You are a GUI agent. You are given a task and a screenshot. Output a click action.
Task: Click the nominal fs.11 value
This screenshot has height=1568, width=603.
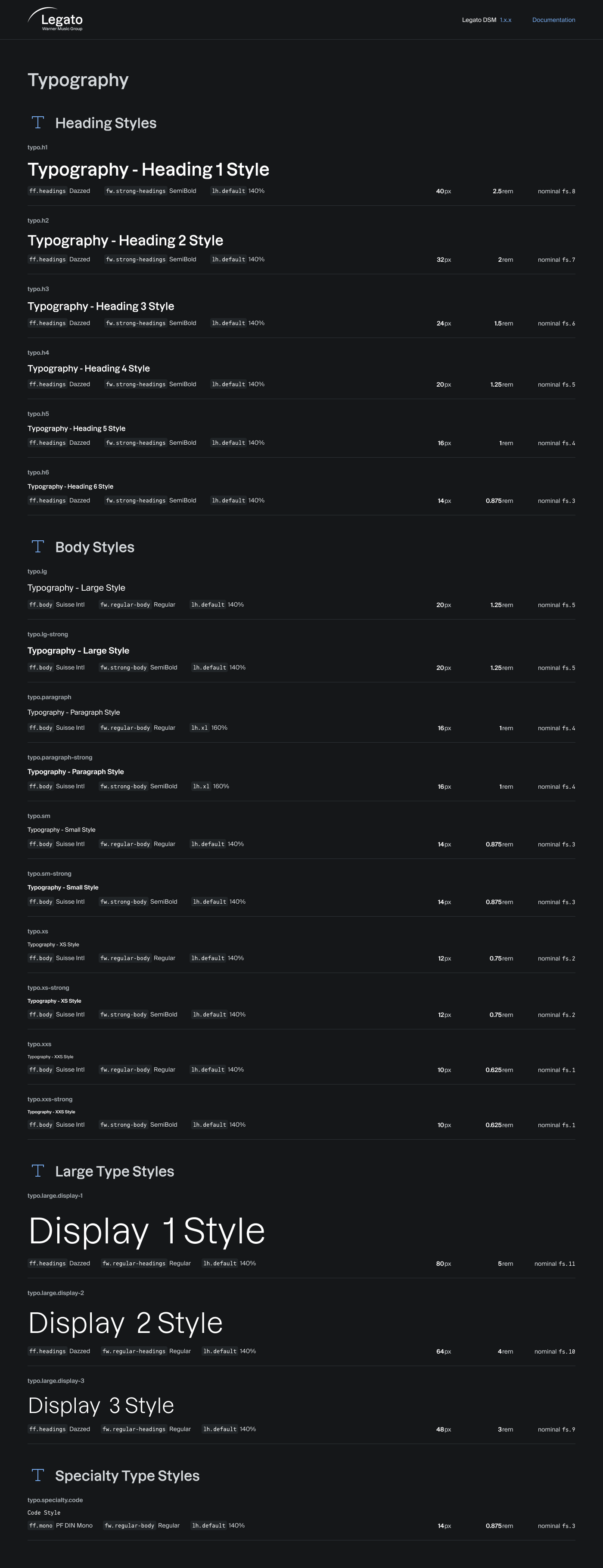point(554,1264)
